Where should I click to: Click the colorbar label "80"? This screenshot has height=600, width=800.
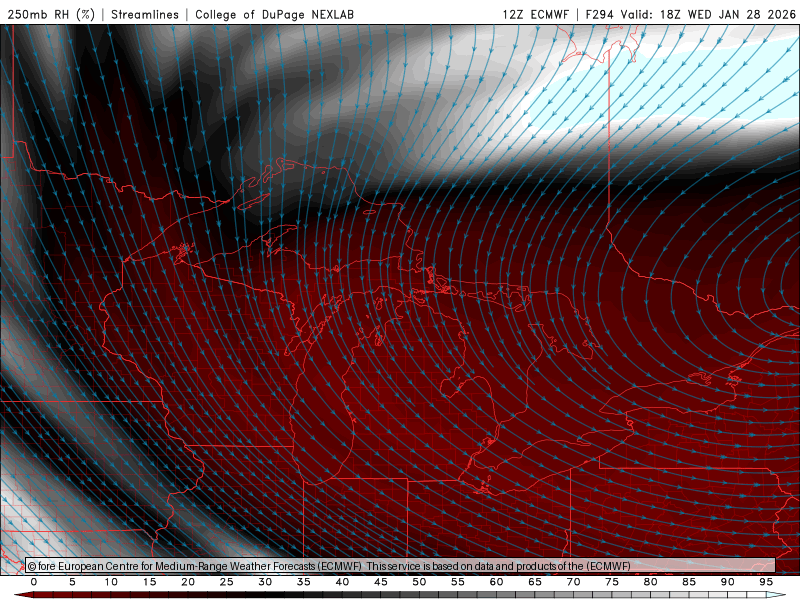tap(651, 582)
